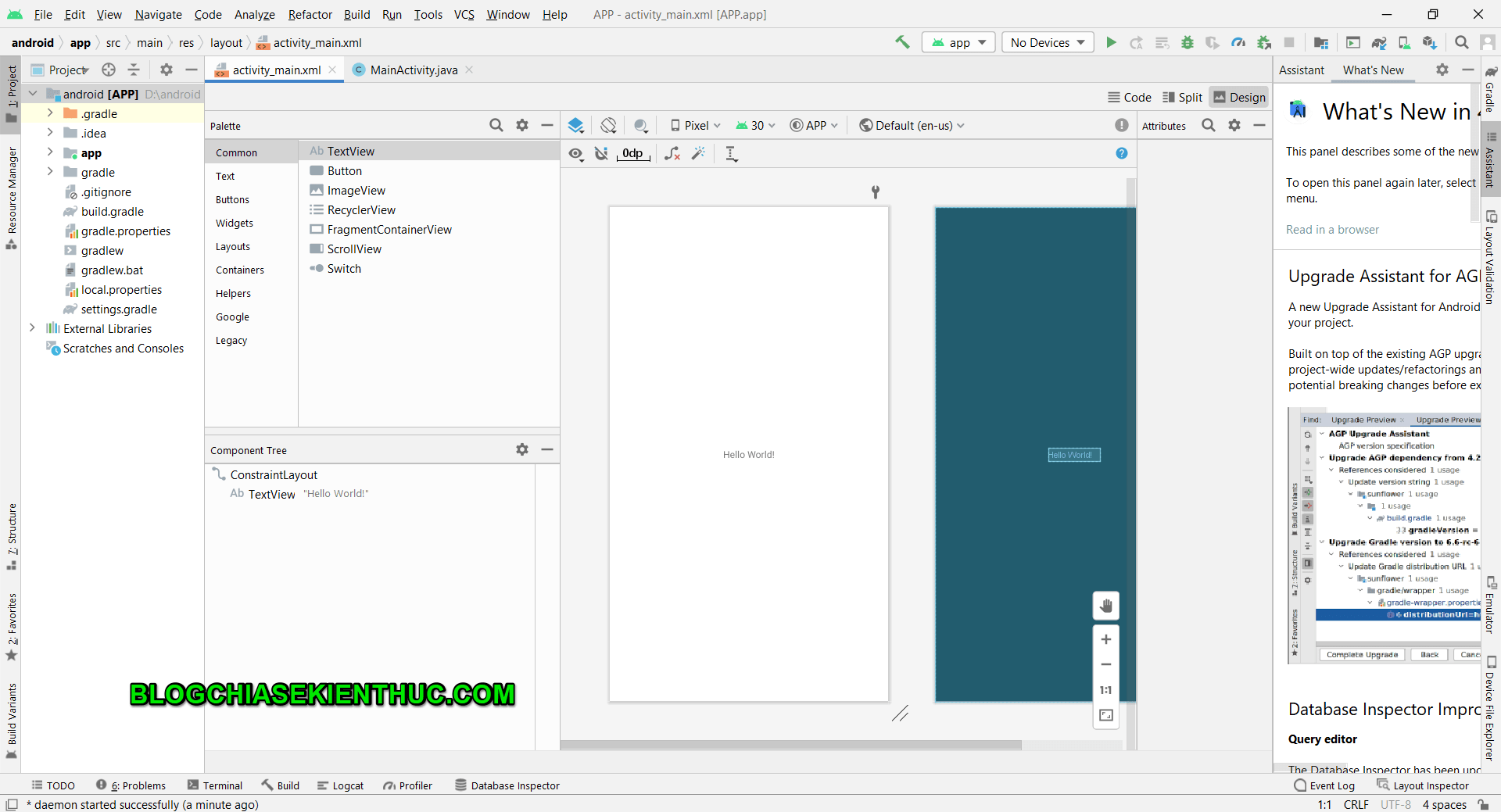The height and width of the screenshot is (812, 1501).
Task: Open Project Structure icon in toolbar
Action: 1321,42
